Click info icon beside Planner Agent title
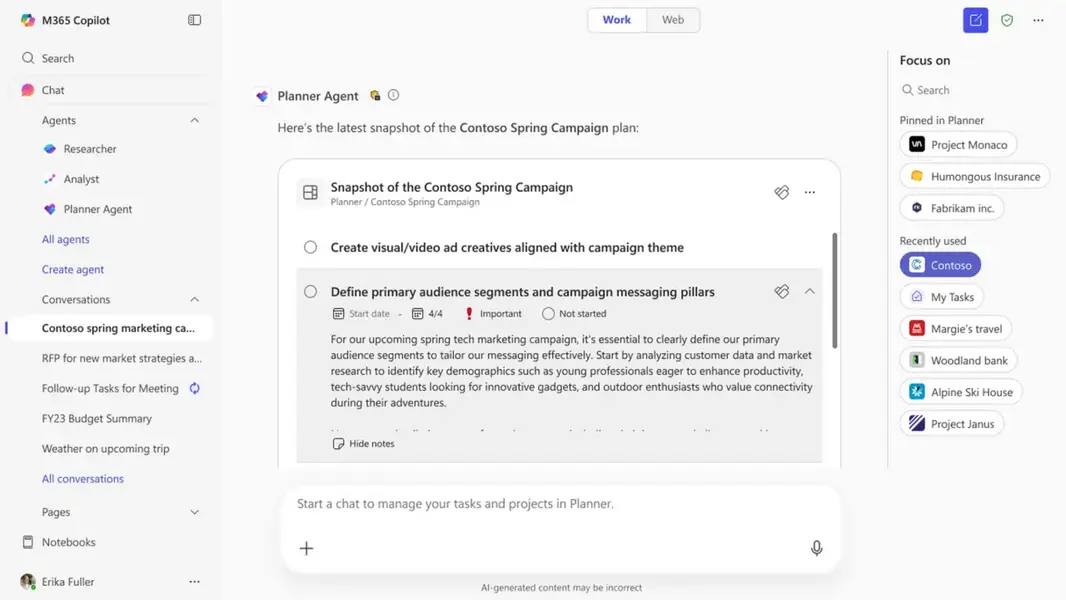 point(393,95)
